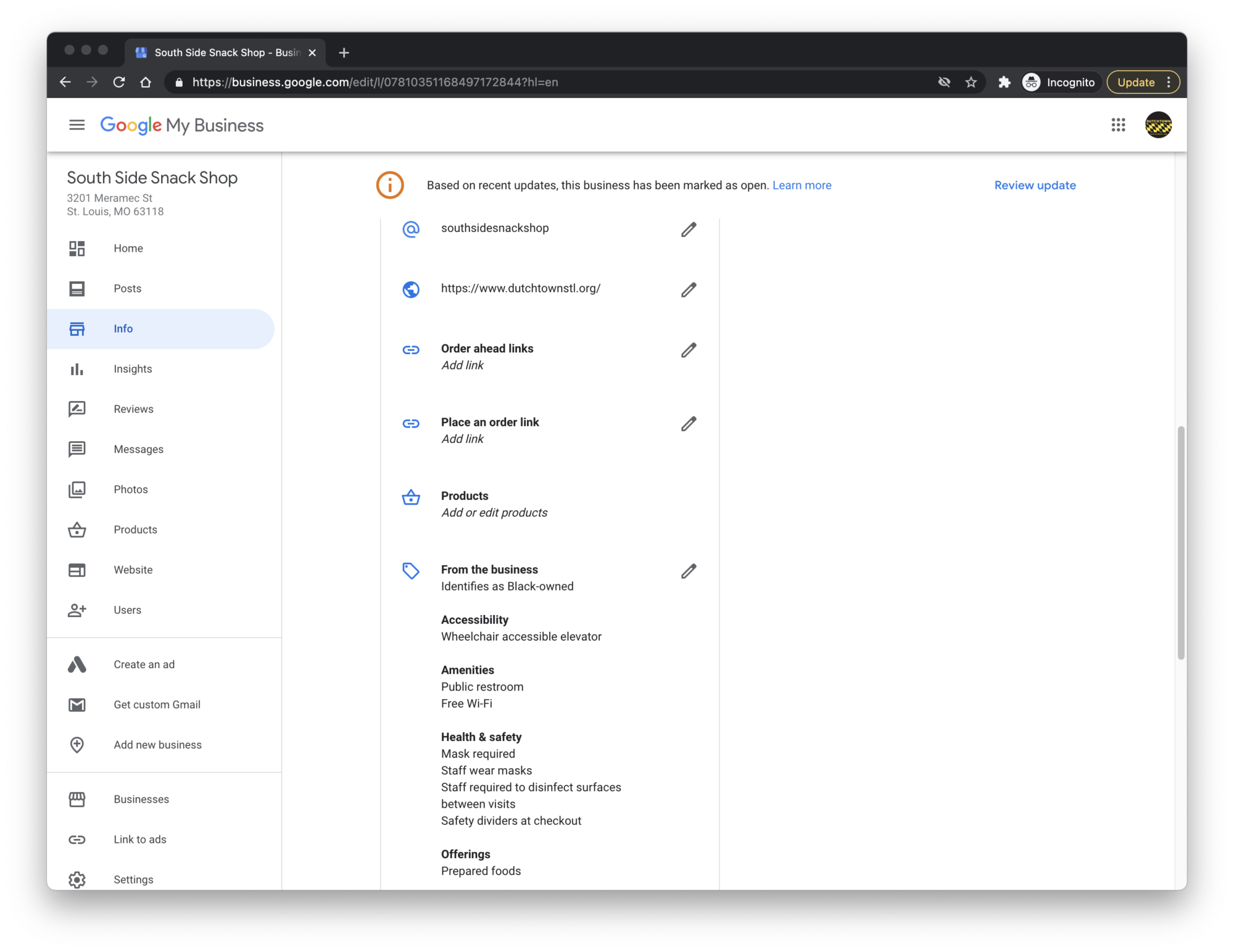Click the Learn more link
Screen dimensions: 1234x952
click(801, 185)
